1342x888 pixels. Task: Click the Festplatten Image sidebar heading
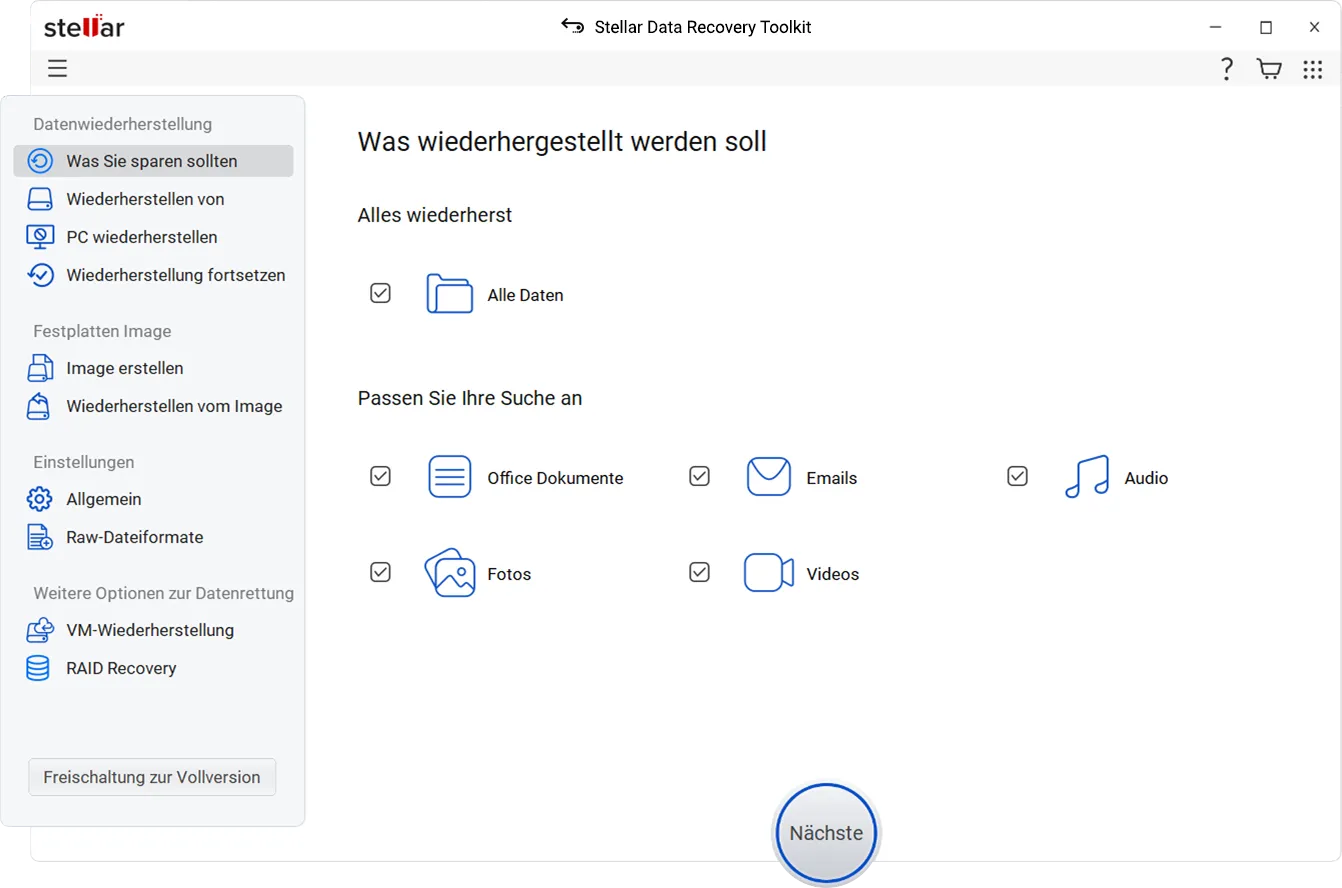pyautogui.click(x=102, y=331)
